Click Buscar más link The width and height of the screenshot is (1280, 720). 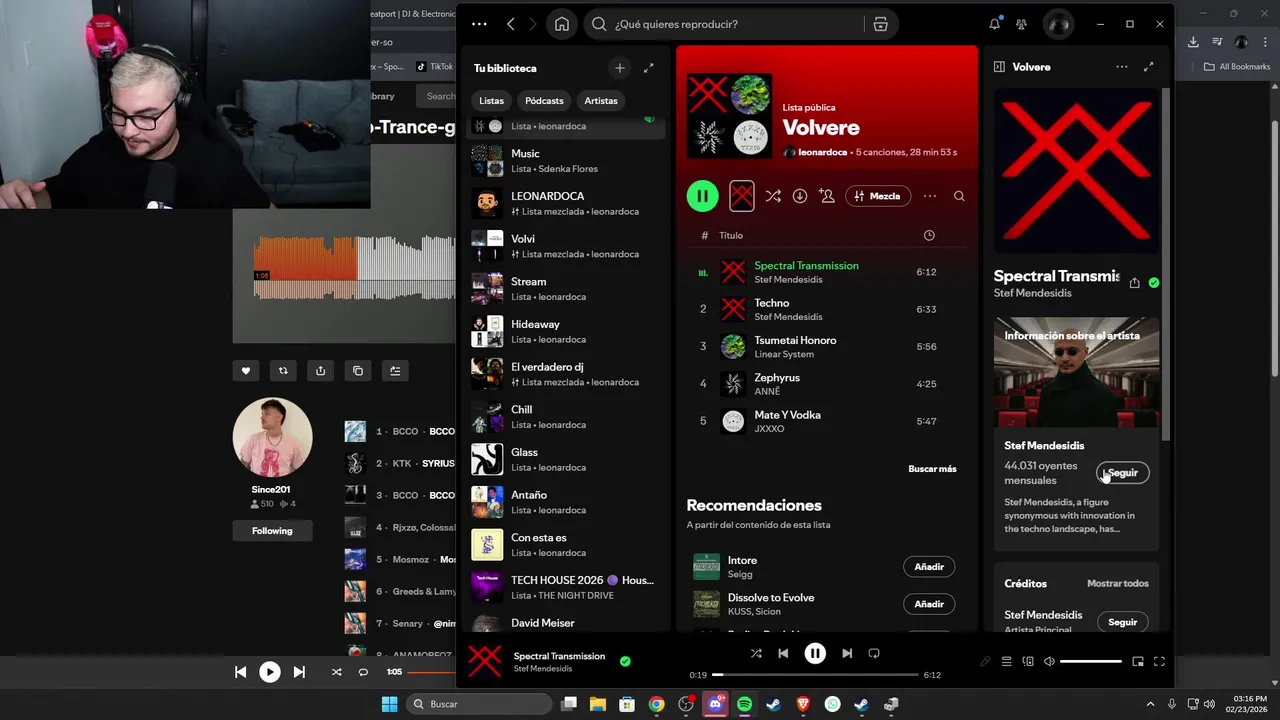[x=932, y=469]
